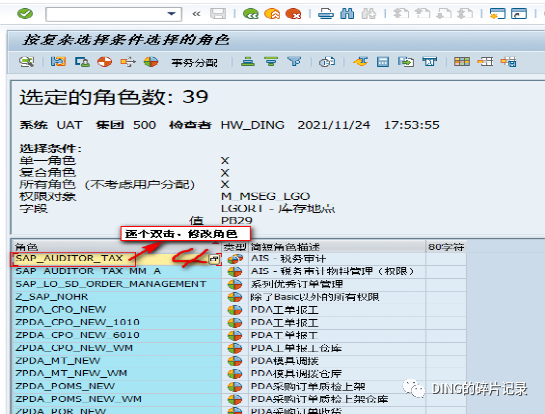Click the Last Page icon
Image resolution: width=545 pixels, height=414 pixels.
point(465,14)
